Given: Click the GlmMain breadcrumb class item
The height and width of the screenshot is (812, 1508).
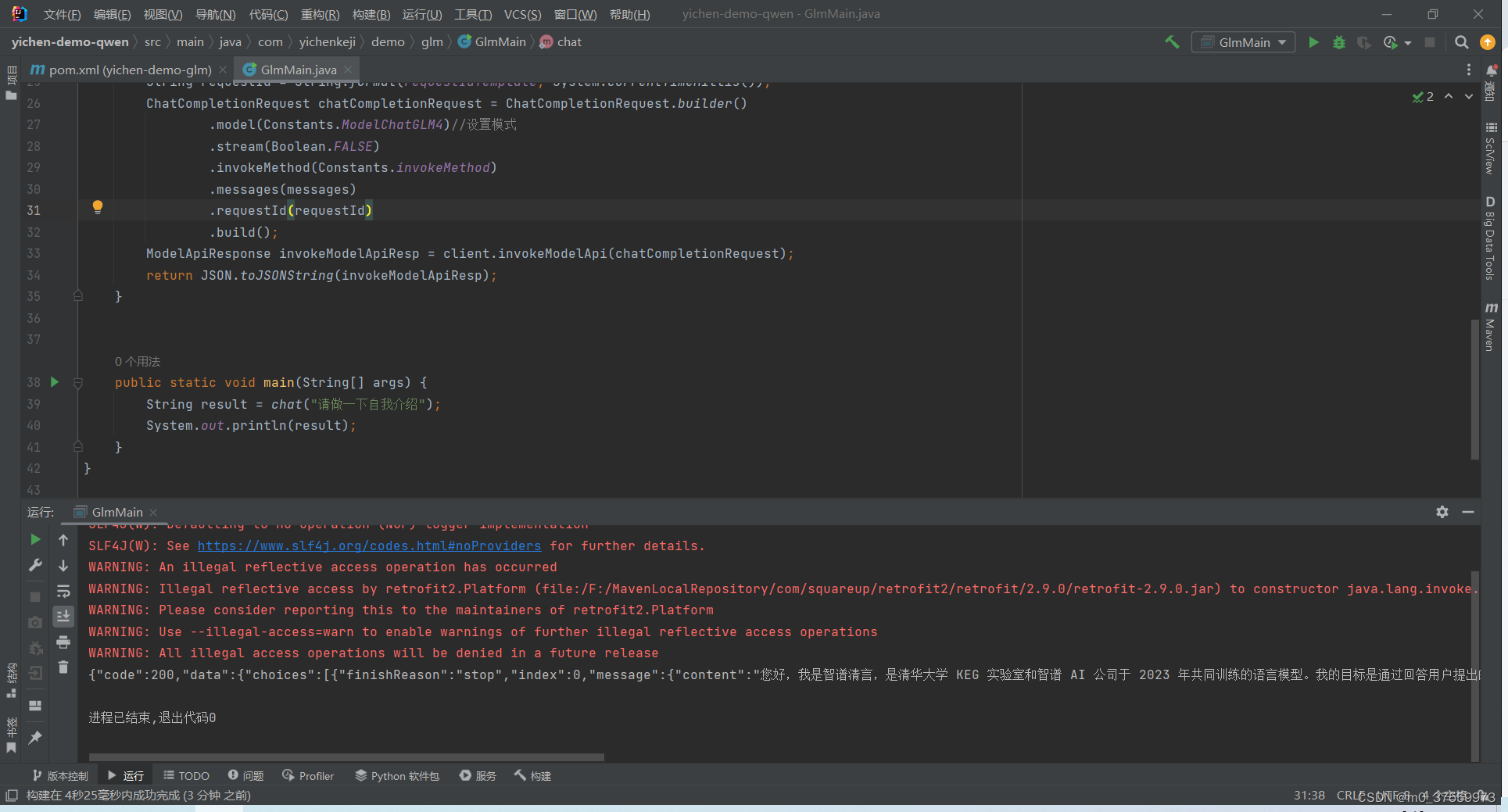Looking at the screenshot, I should click(492, 42).
